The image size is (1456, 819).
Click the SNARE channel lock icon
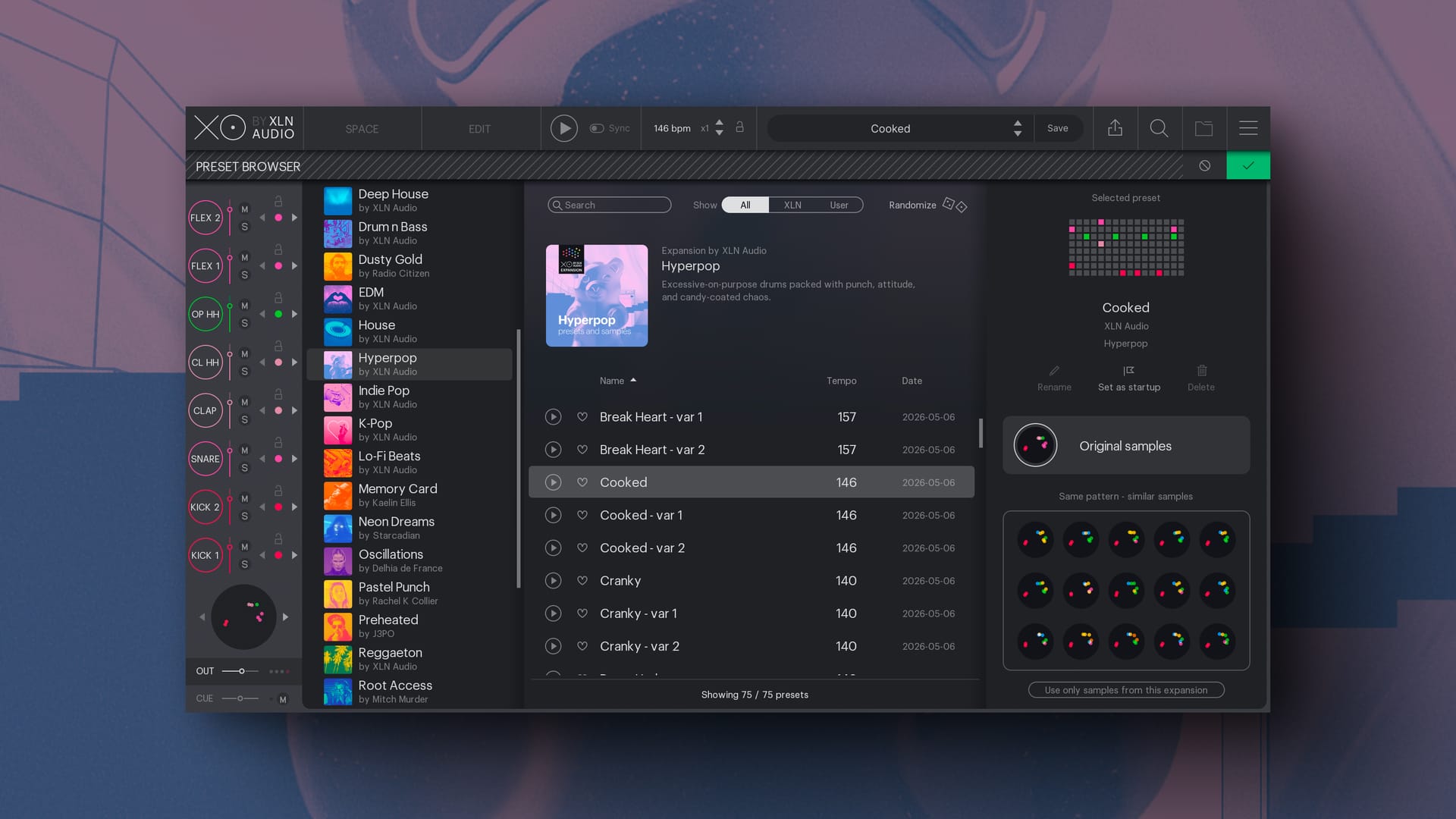click(x=278, y=442)
